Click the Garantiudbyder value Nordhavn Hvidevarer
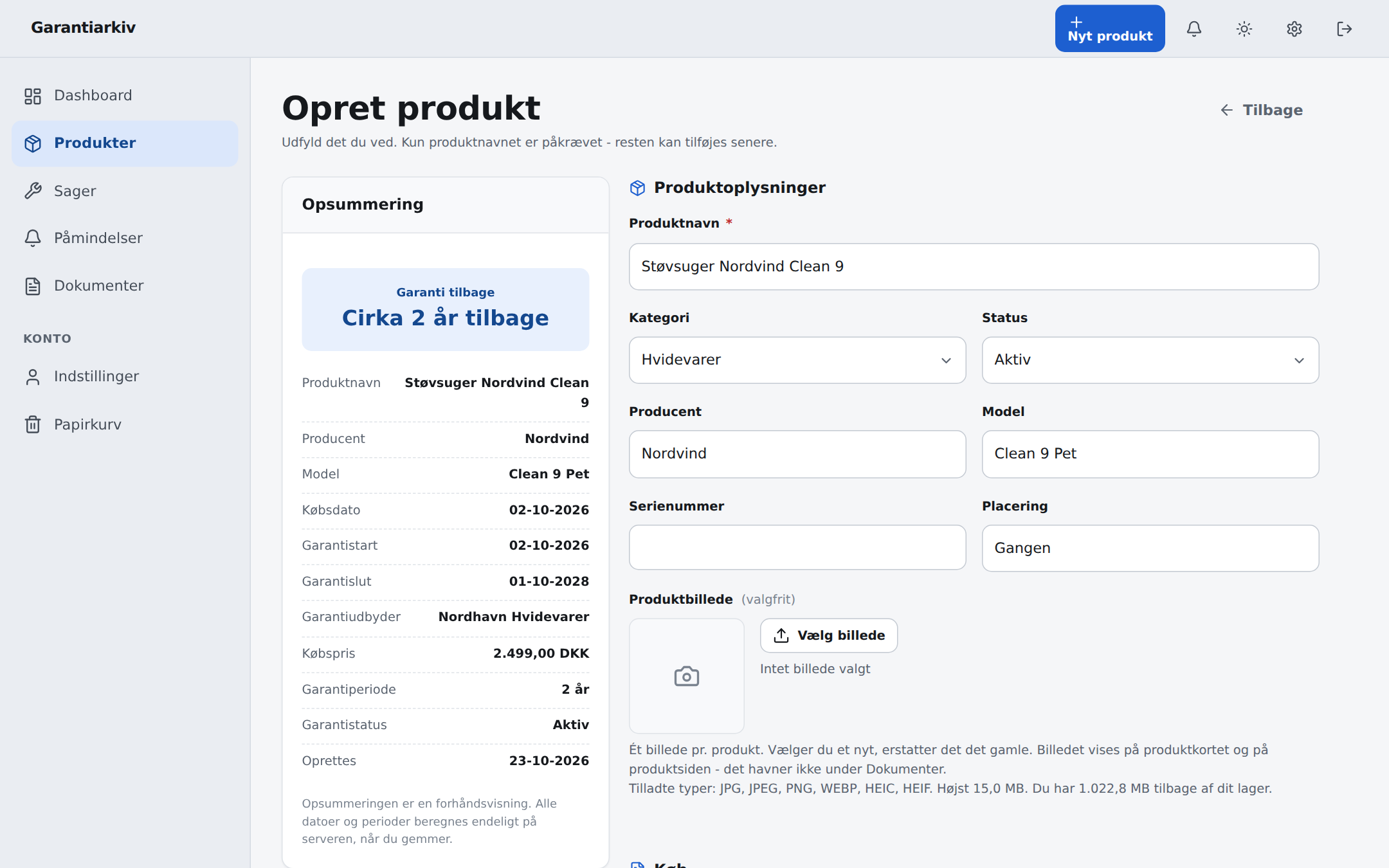1389x868 pixels. (514, 617)
